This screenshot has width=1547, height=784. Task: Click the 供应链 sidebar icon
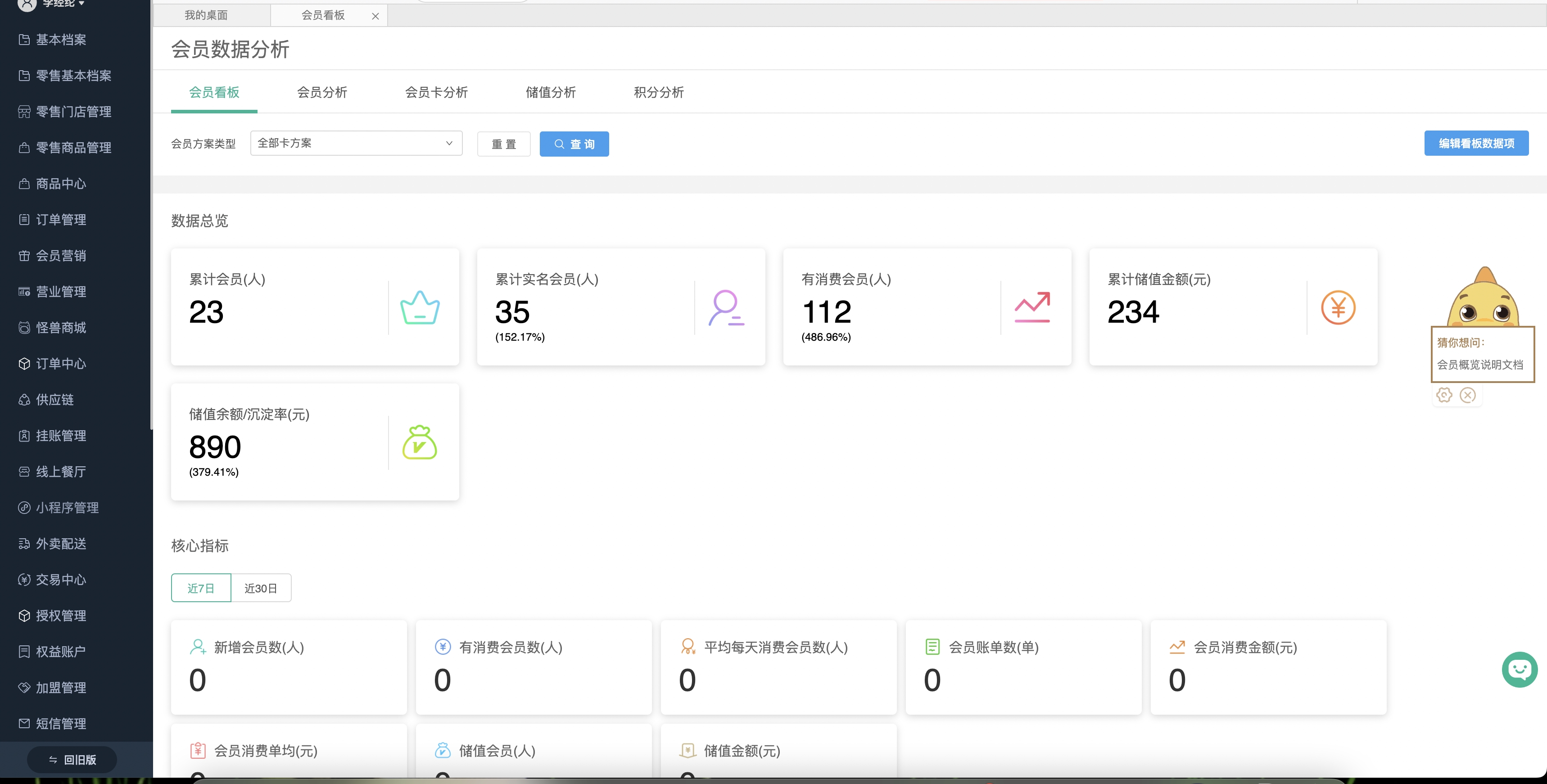24,400
